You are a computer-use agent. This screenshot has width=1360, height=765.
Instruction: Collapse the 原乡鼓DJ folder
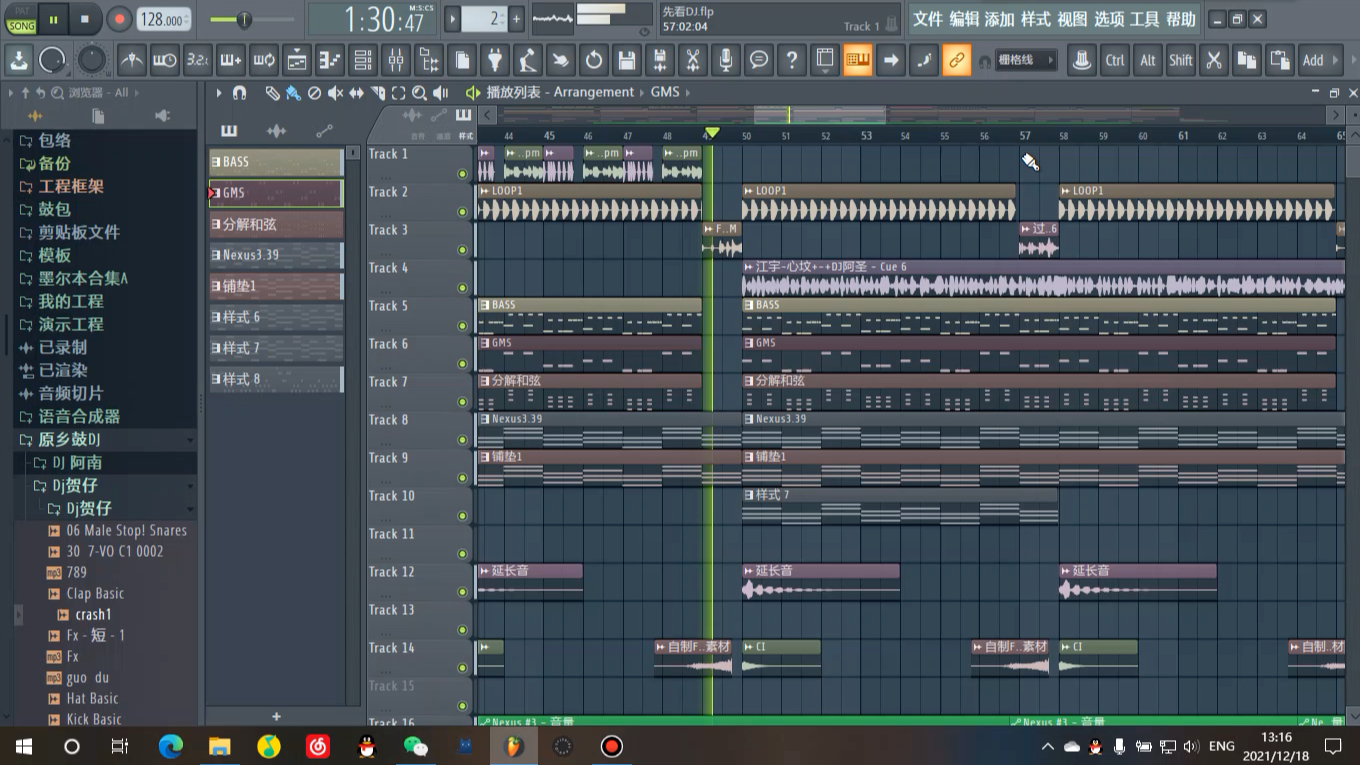tap(190, 440)
